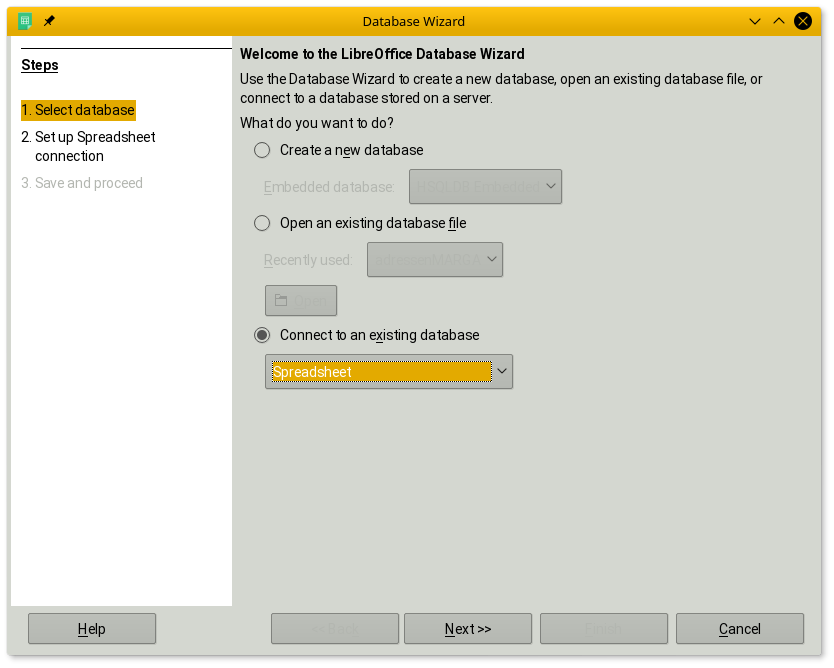Open Help for the wizard

pyautogui.click(x=92, y=629)
